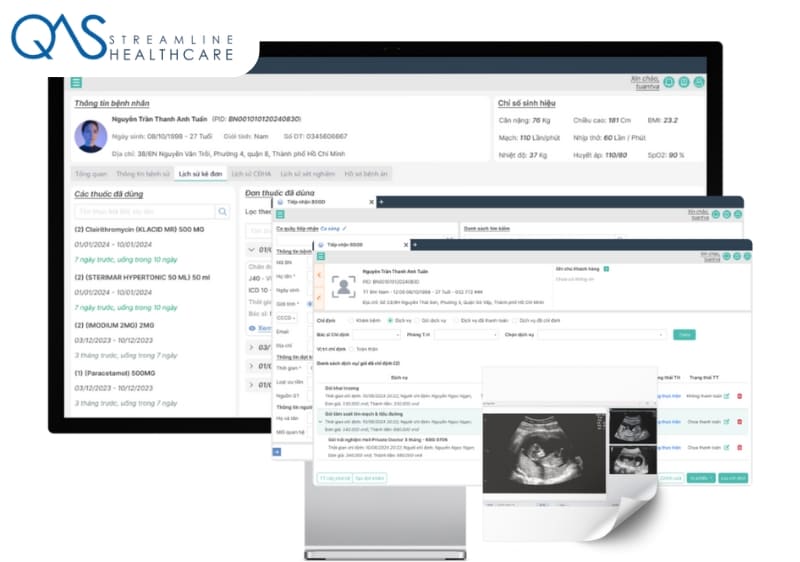Screen dimensions: 800x562
Task: Click the pencil icon next to Ca sáng
Action: point(344,228)
